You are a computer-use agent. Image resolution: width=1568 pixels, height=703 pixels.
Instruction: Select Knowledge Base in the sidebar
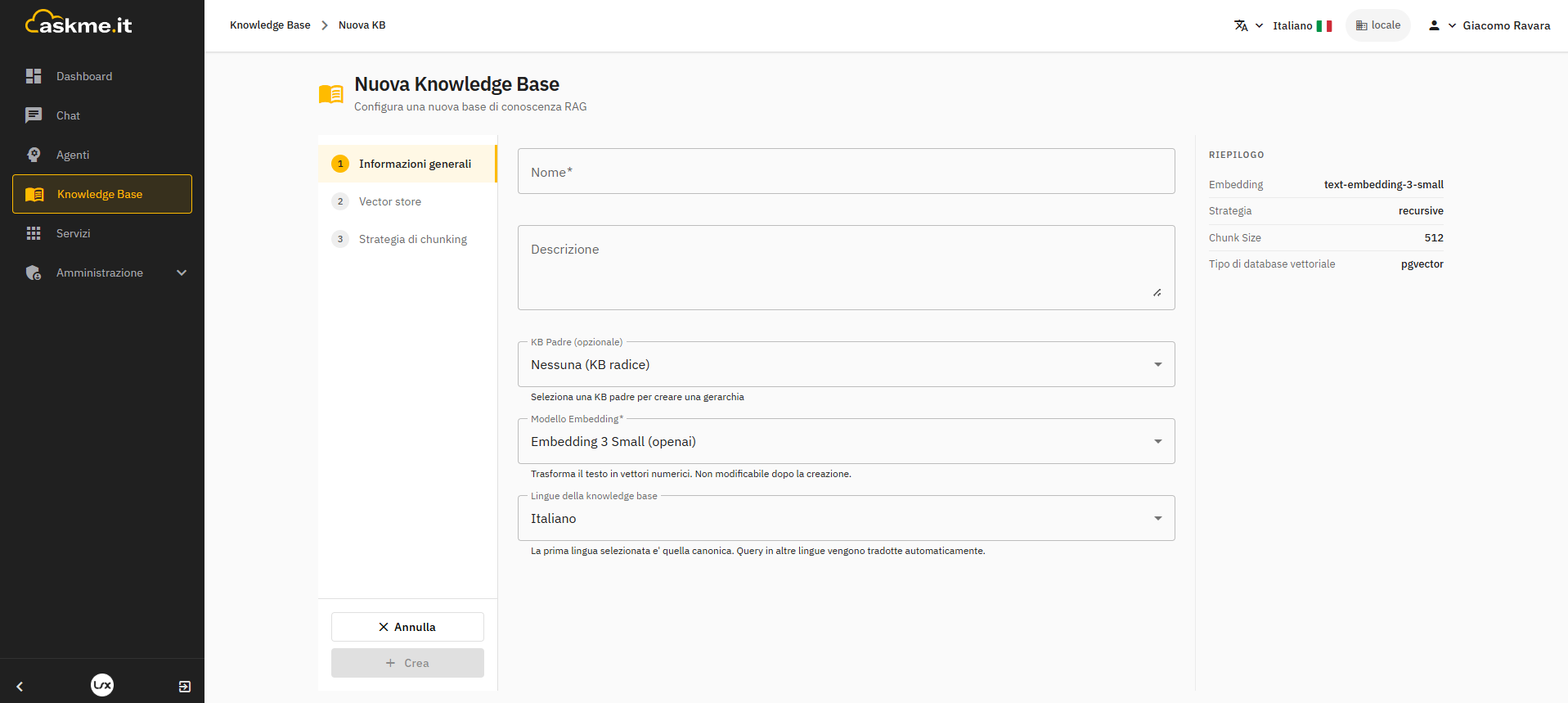(x=102, y=194)
